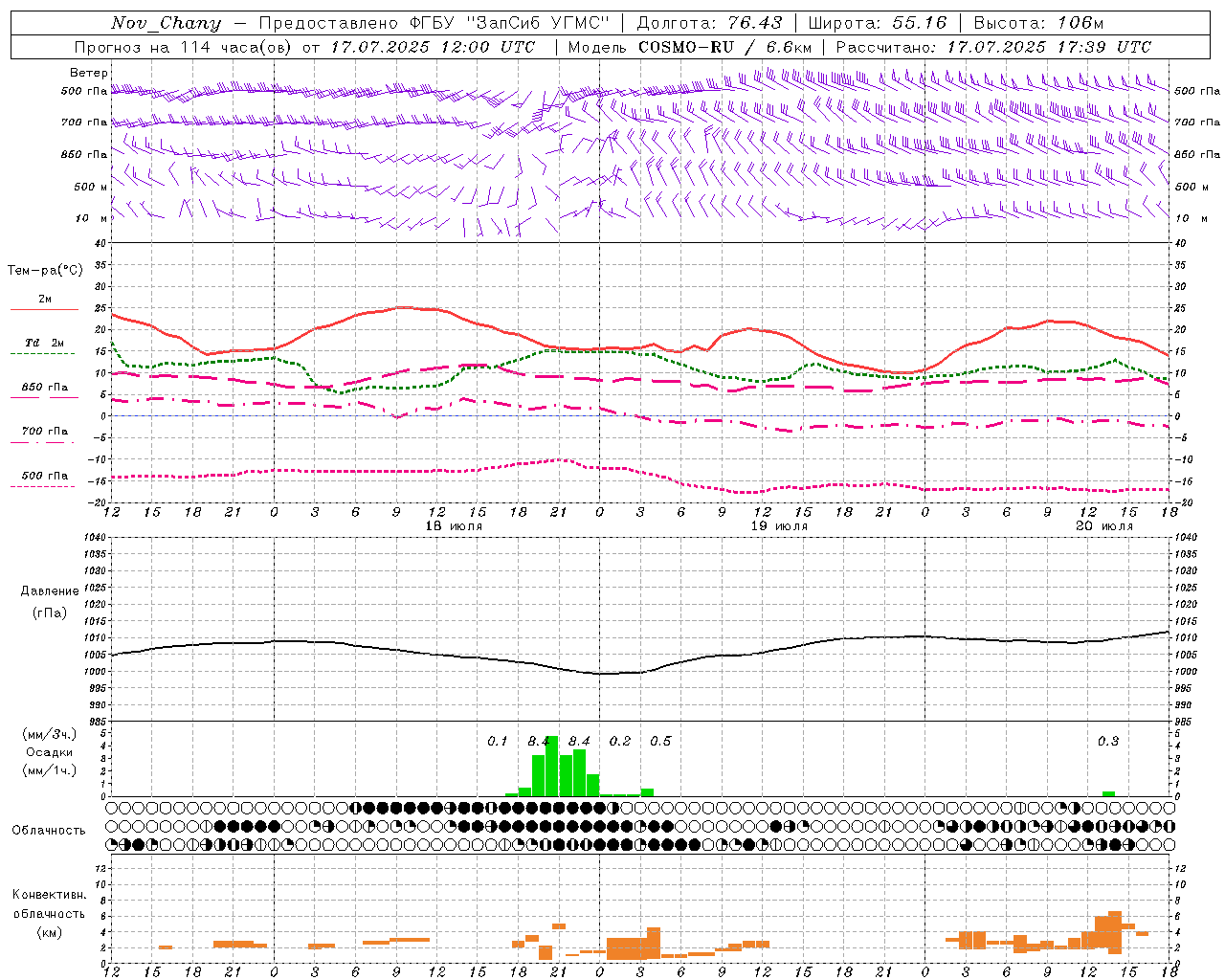The height and width of the screenshot is (980, 1225).
Task: Select the elevation text Высота: 106м
Action: click(1038, 23)
